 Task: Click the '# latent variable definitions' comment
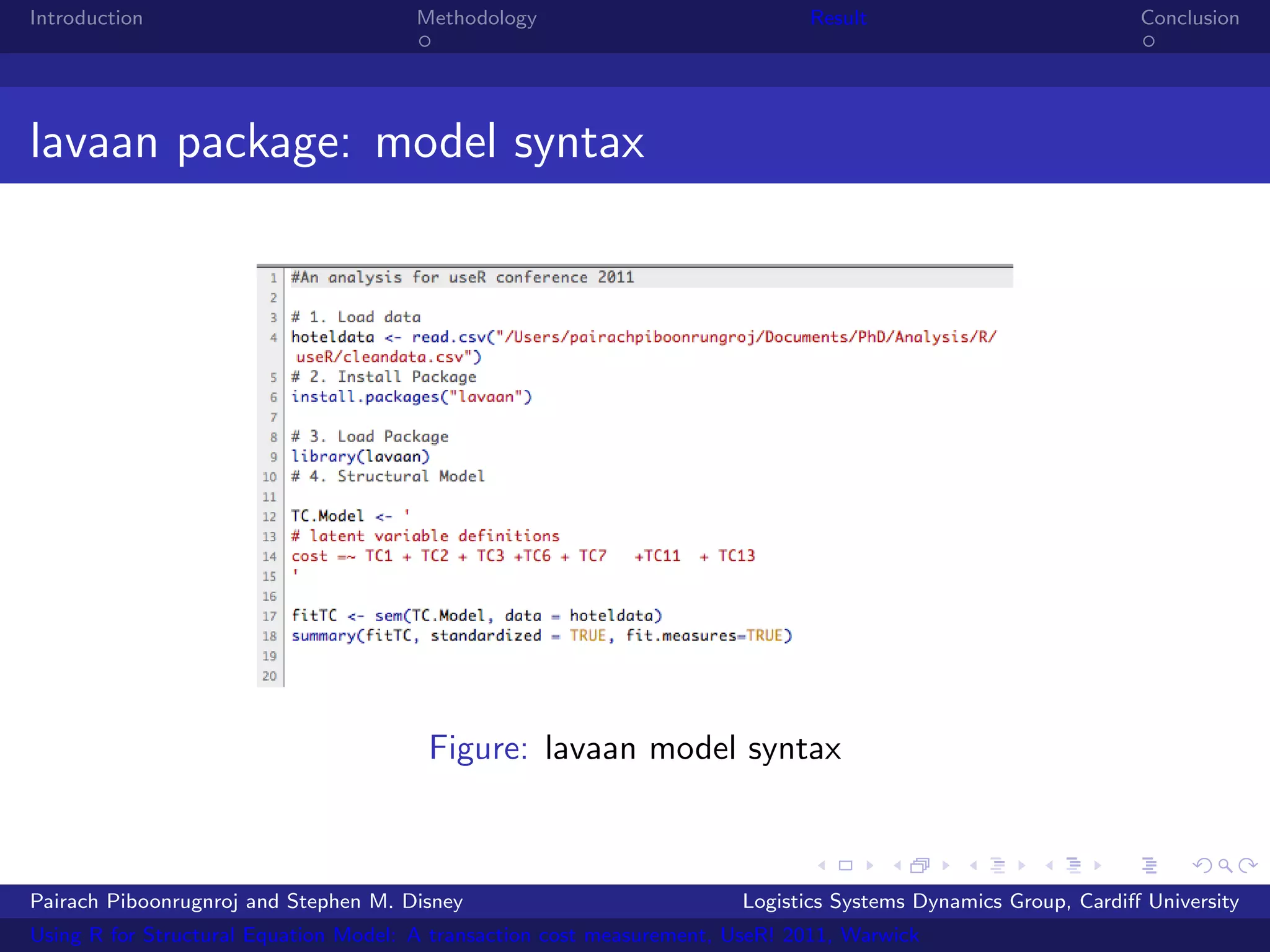pyautogui.click(x=425, y=535)
